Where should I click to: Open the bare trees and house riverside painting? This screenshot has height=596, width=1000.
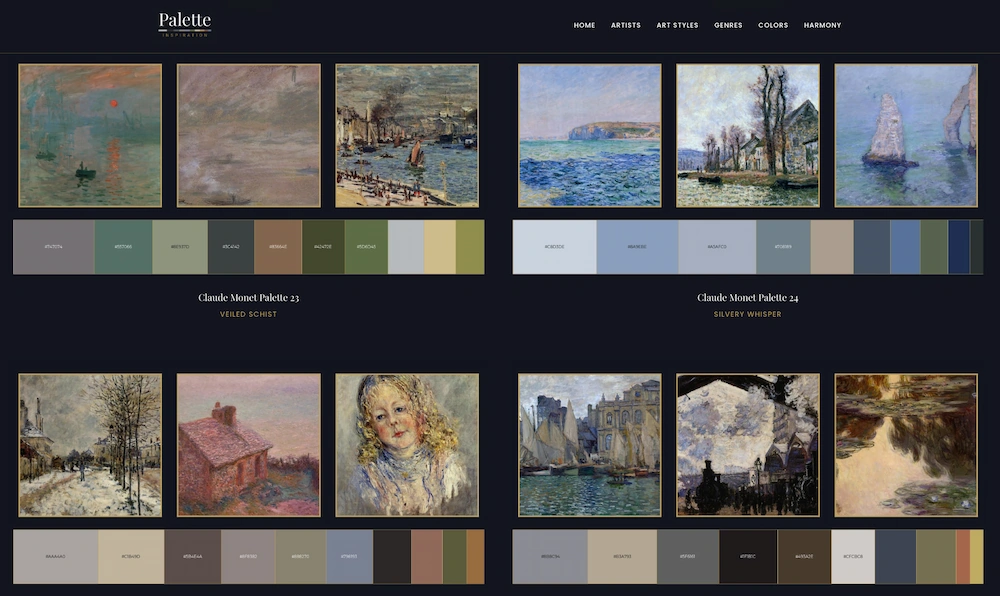pos(747,135)
